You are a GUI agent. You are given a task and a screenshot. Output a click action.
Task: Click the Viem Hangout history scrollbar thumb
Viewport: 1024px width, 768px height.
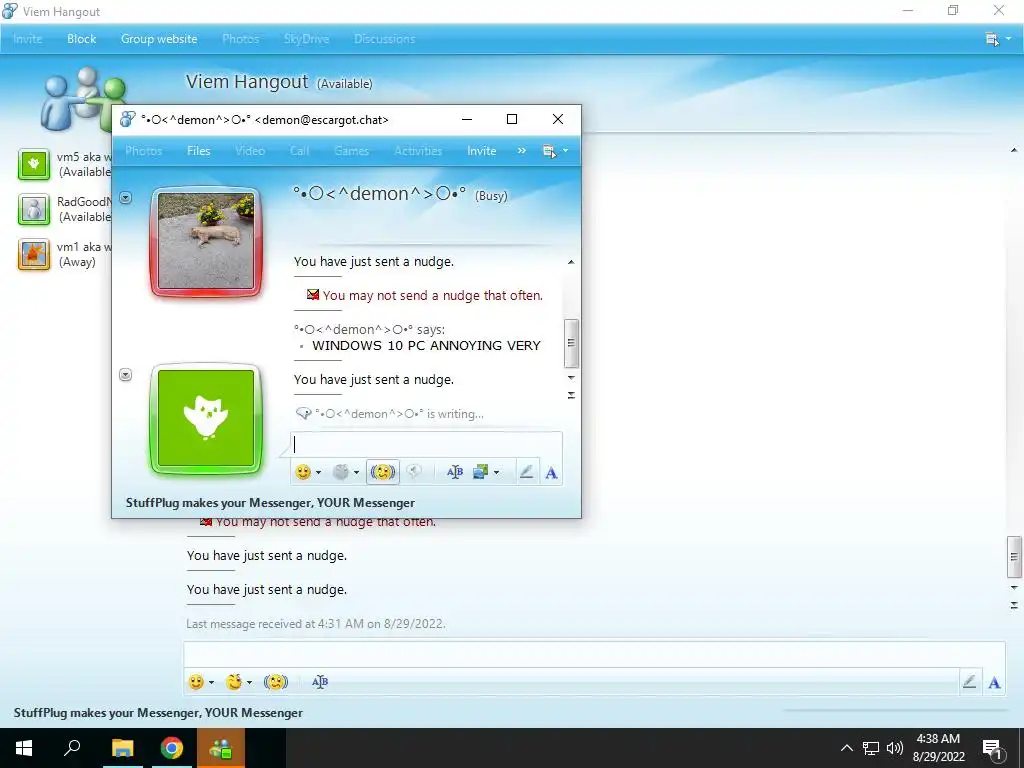[x=1014, y=557]
